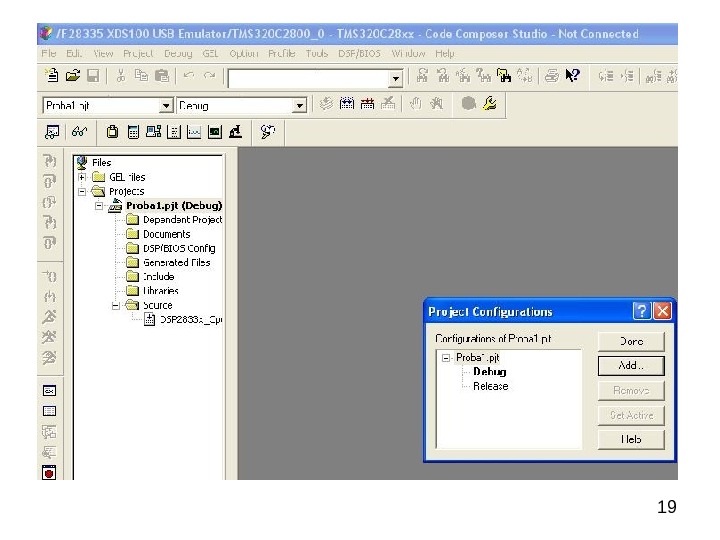Click the Paste clipboard icon
This screenshot has width=720, height=540.
pyautogui.click(x=162, y=75)
